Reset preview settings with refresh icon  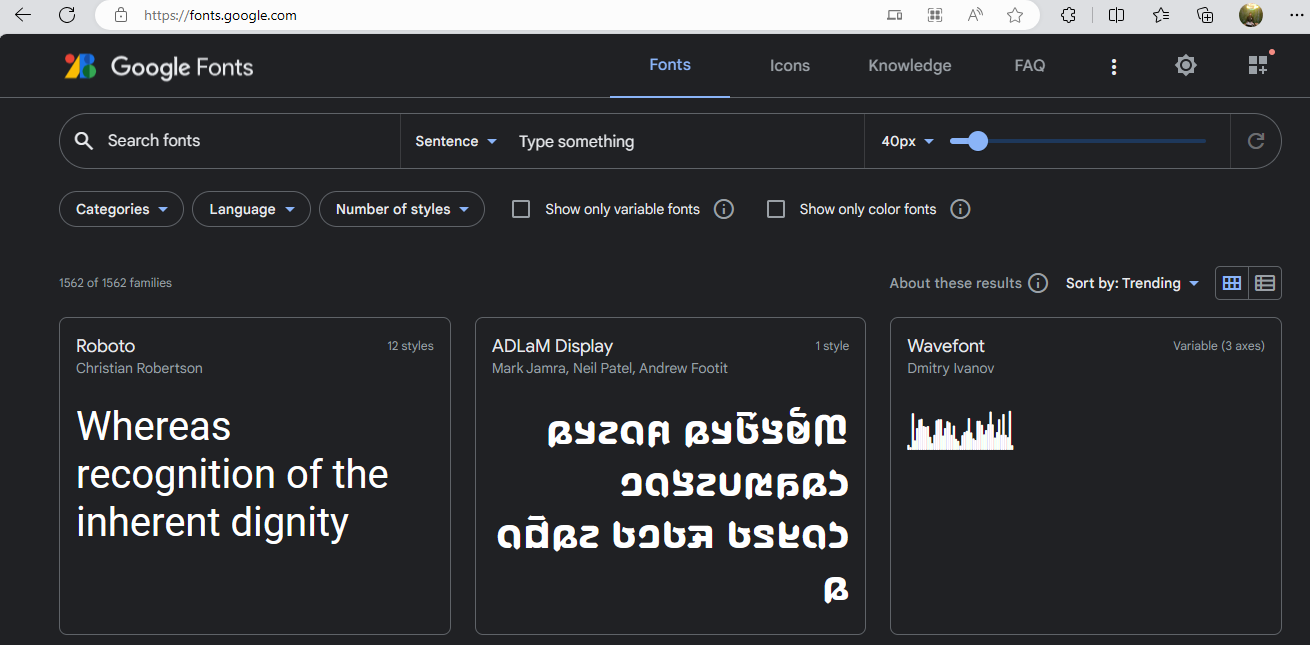(1256, 141)
